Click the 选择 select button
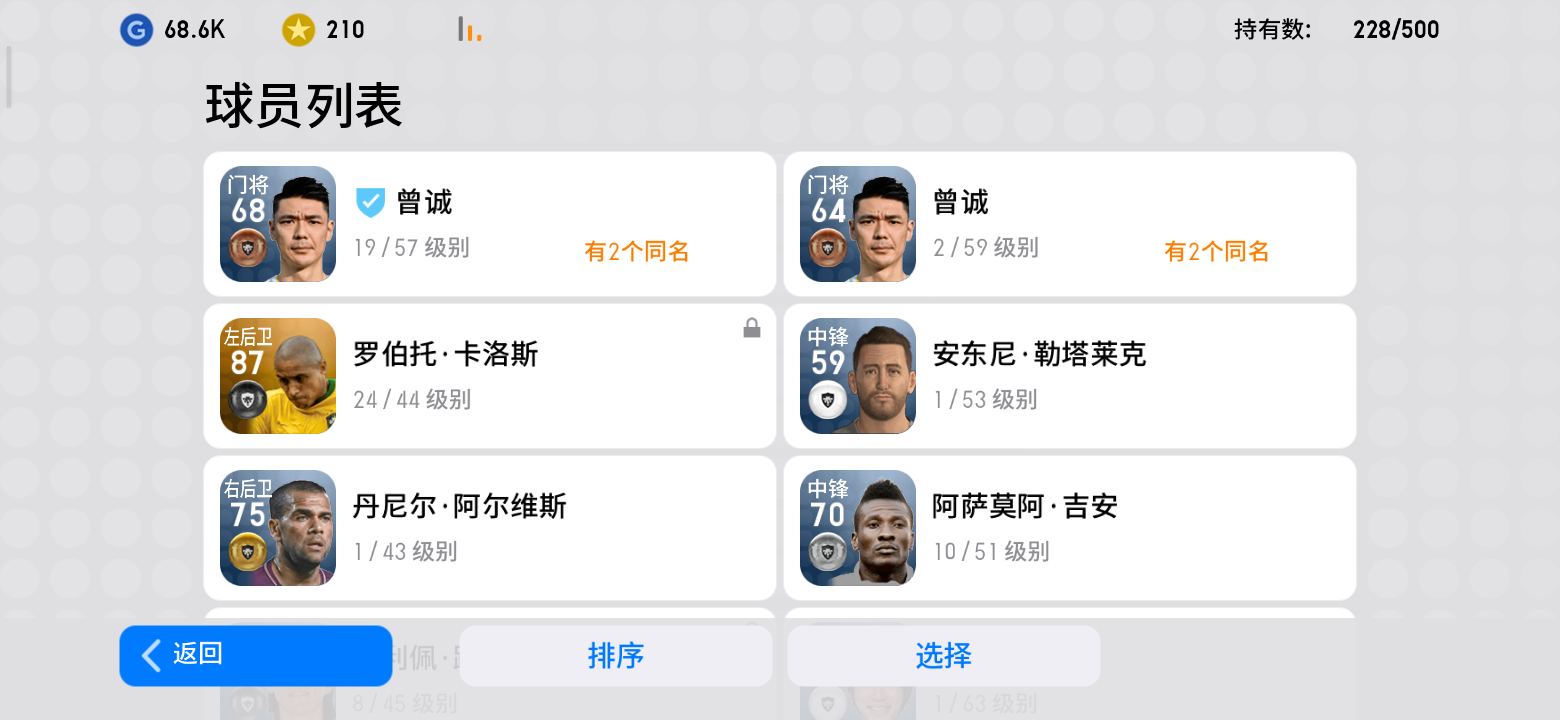 [944, 656]
